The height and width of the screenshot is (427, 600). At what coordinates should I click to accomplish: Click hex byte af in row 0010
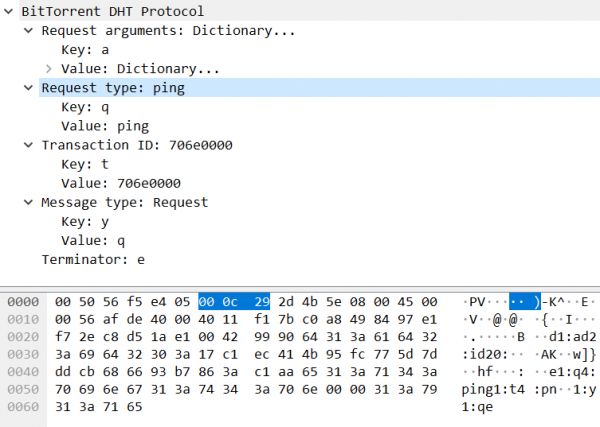pyautogui.click(x=111, y=319)
